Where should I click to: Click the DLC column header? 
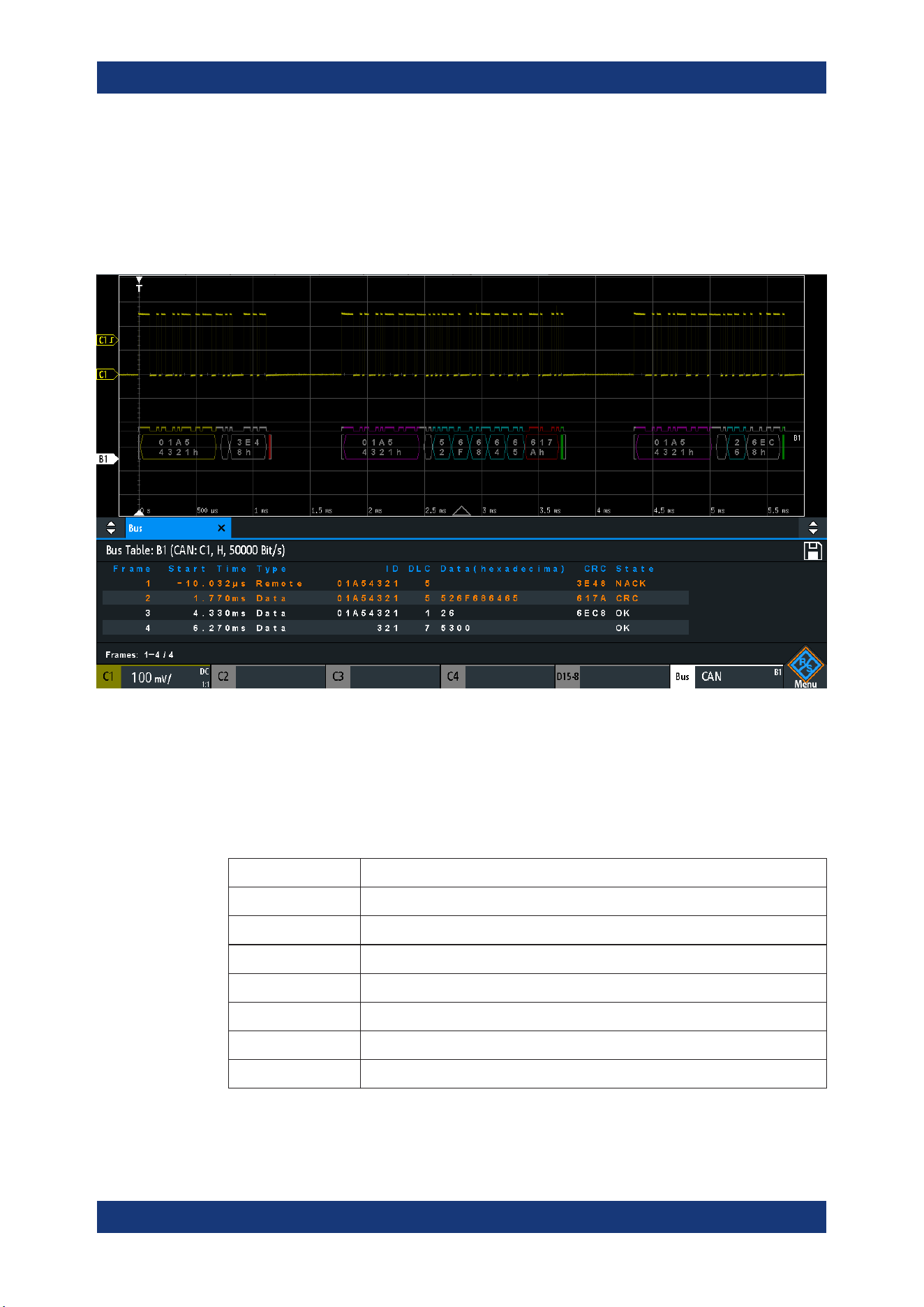[419, 569]
